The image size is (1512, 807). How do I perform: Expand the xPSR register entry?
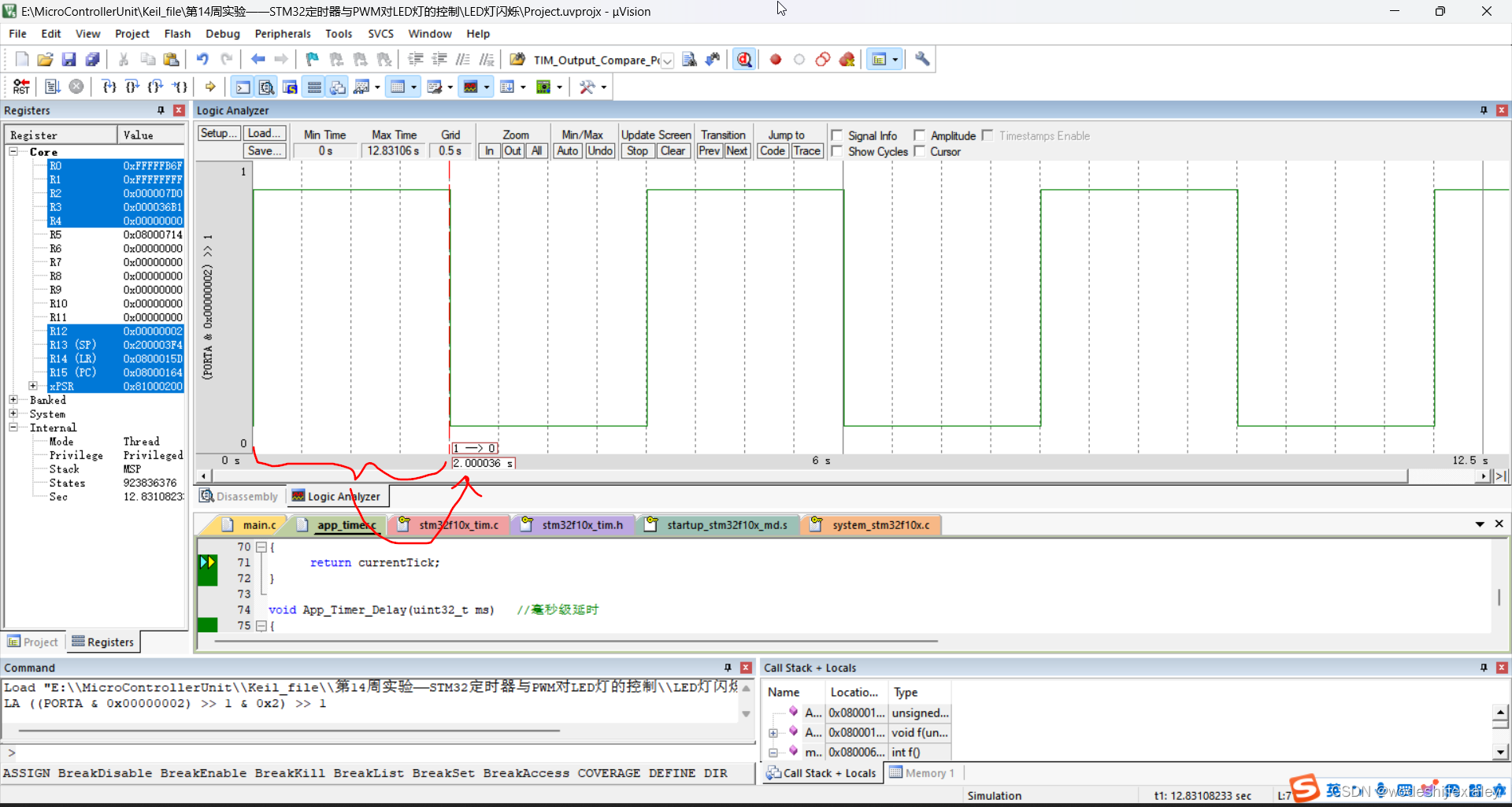(x=33, y=386)
